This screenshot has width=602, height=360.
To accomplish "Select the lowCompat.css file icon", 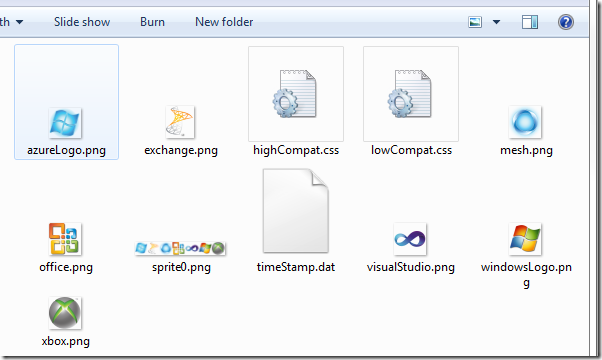I will click(x=411, y=94).
